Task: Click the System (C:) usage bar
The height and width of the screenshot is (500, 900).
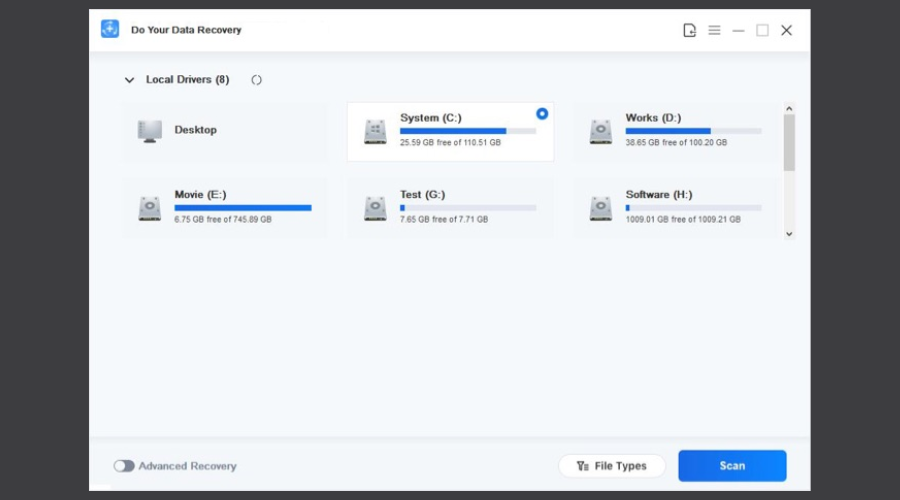Action: tap(468, 131)
